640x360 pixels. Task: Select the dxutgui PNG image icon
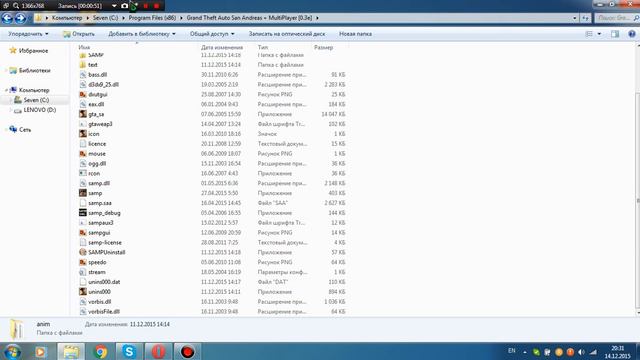tap(83, 94)
